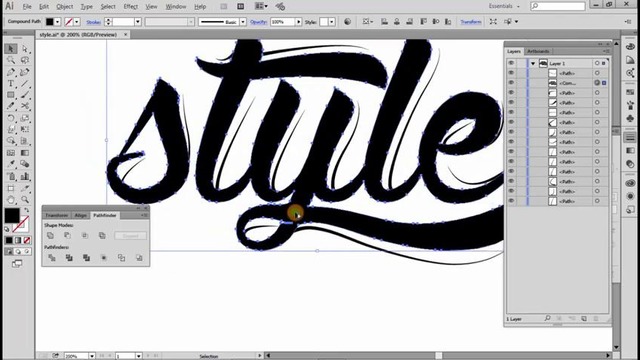
Task: Select the Artboard tool
Action: tap(11, 189)
